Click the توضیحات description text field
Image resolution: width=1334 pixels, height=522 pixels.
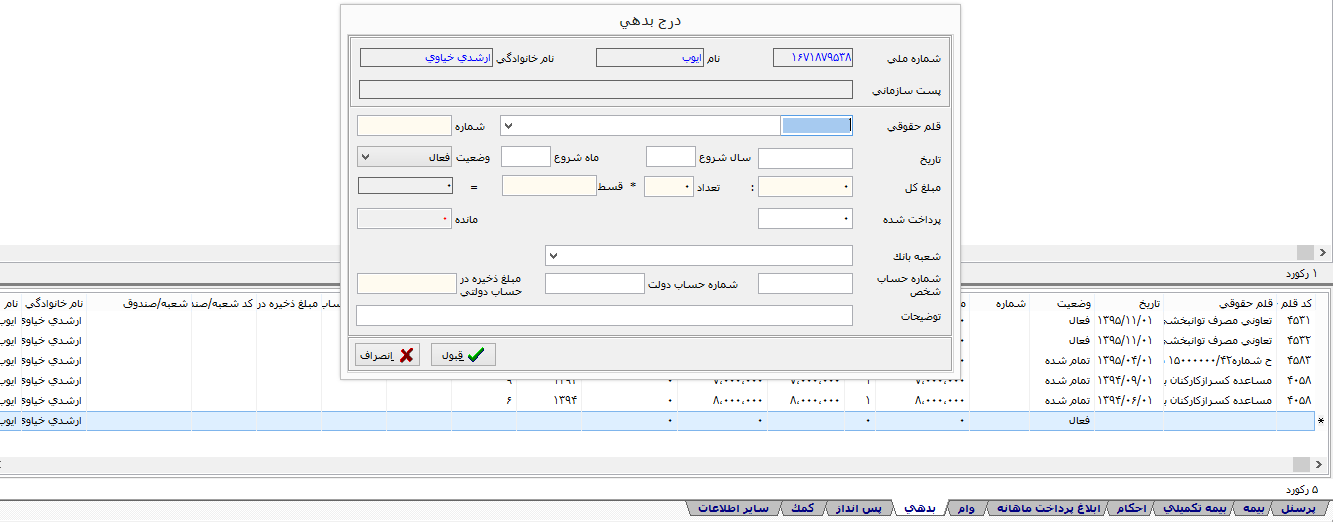tap(604, 315)
